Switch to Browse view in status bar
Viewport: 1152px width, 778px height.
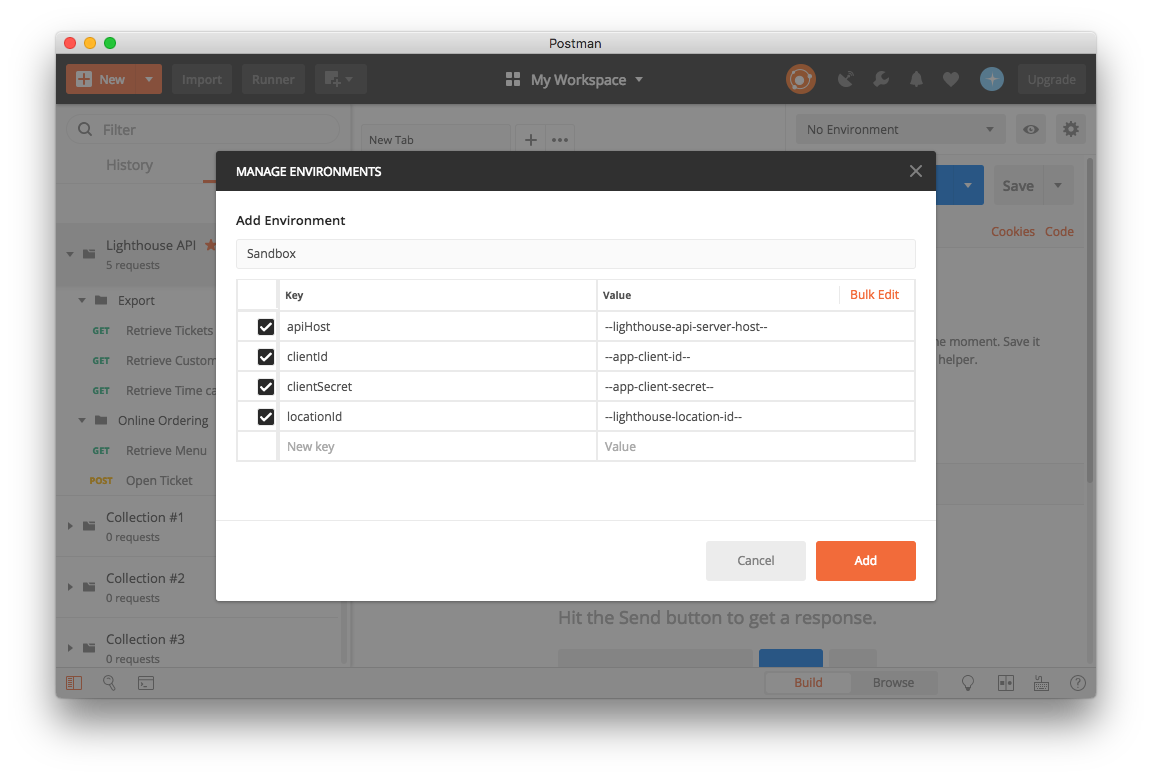(893, 683)
